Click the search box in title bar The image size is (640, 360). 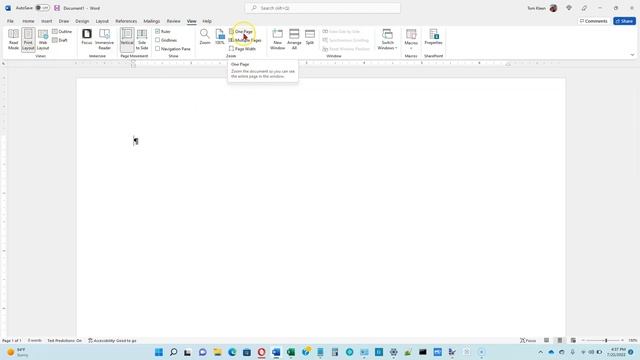point(322,8)
